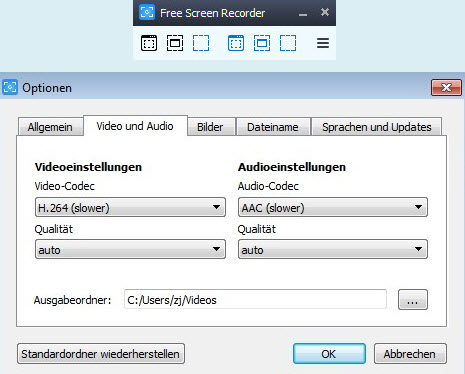Go to the Dateiname tab
465x374 pixels.
pos(273,127)
